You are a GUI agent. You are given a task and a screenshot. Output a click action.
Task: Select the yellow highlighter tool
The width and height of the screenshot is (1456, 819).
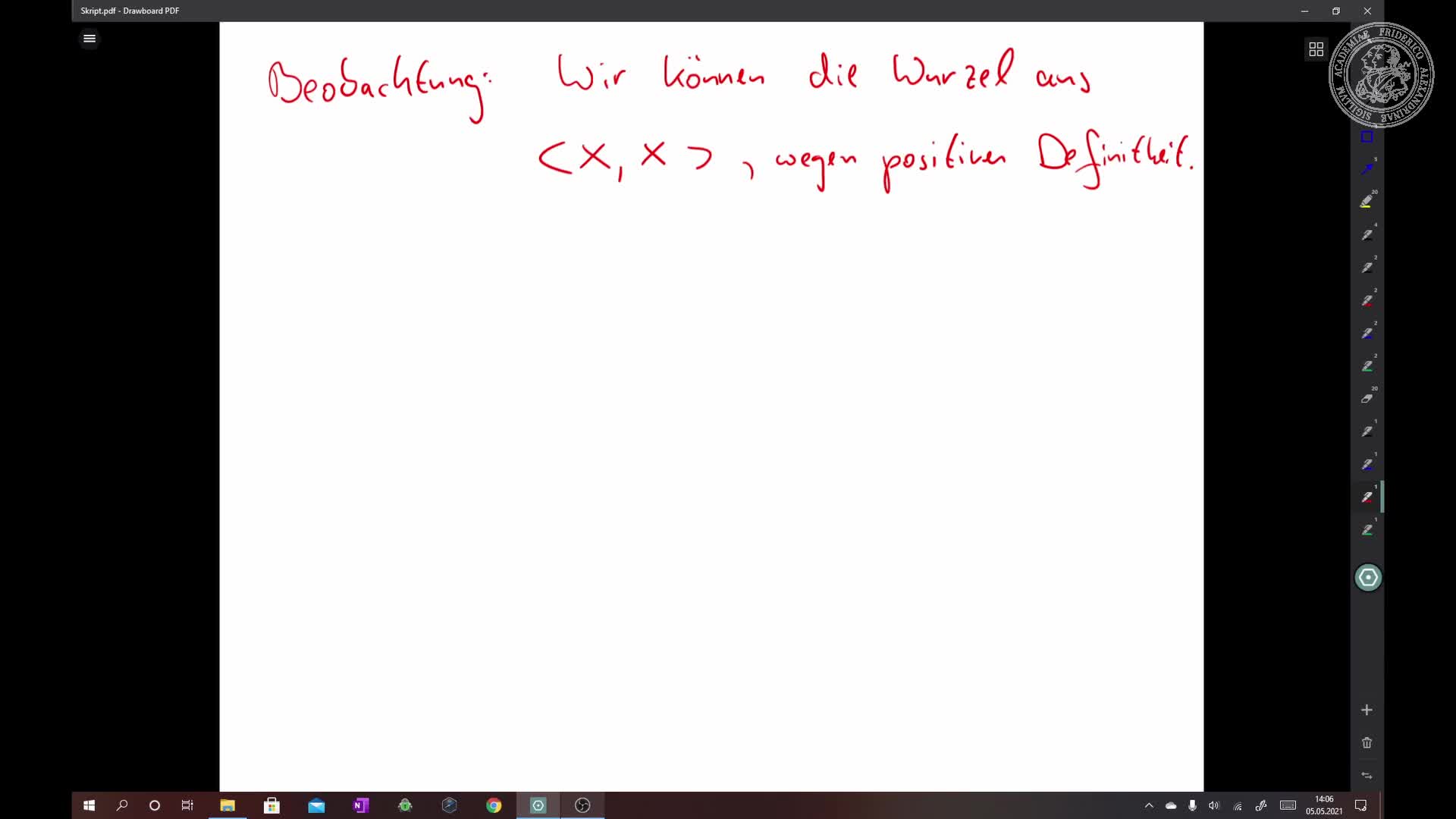coord(1367,202)
